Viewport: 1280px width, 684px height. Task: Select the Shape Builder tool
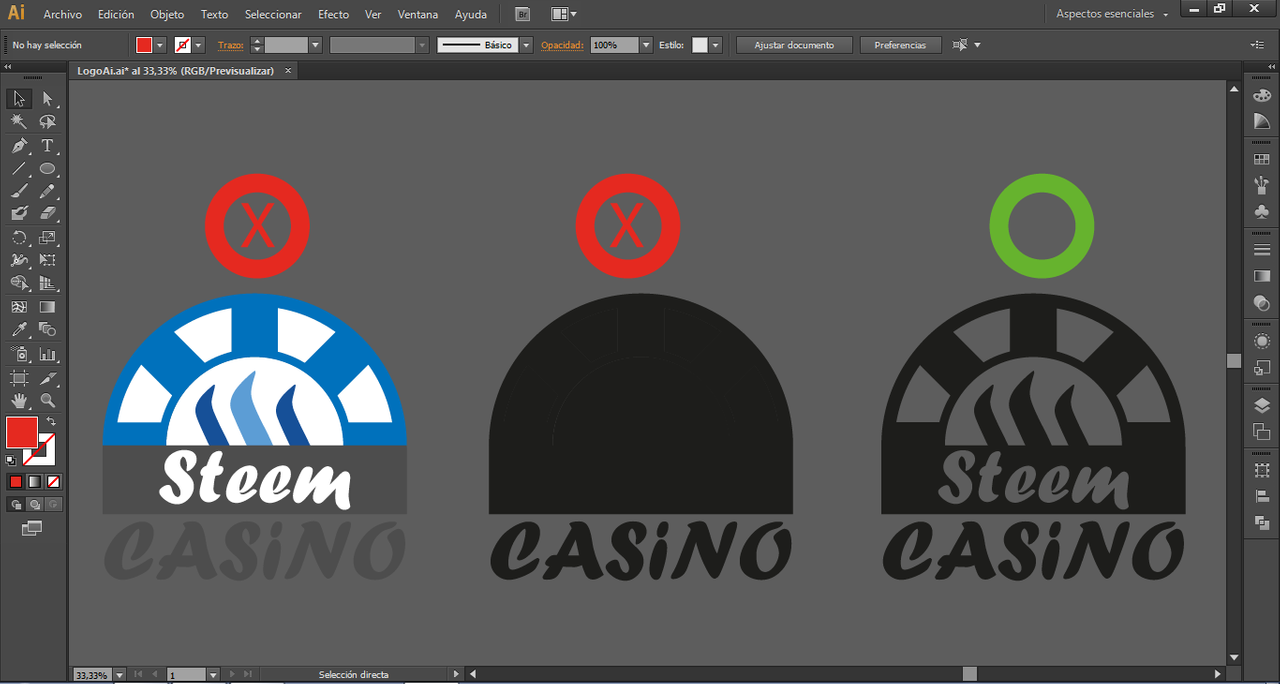[x=19, y=283]
